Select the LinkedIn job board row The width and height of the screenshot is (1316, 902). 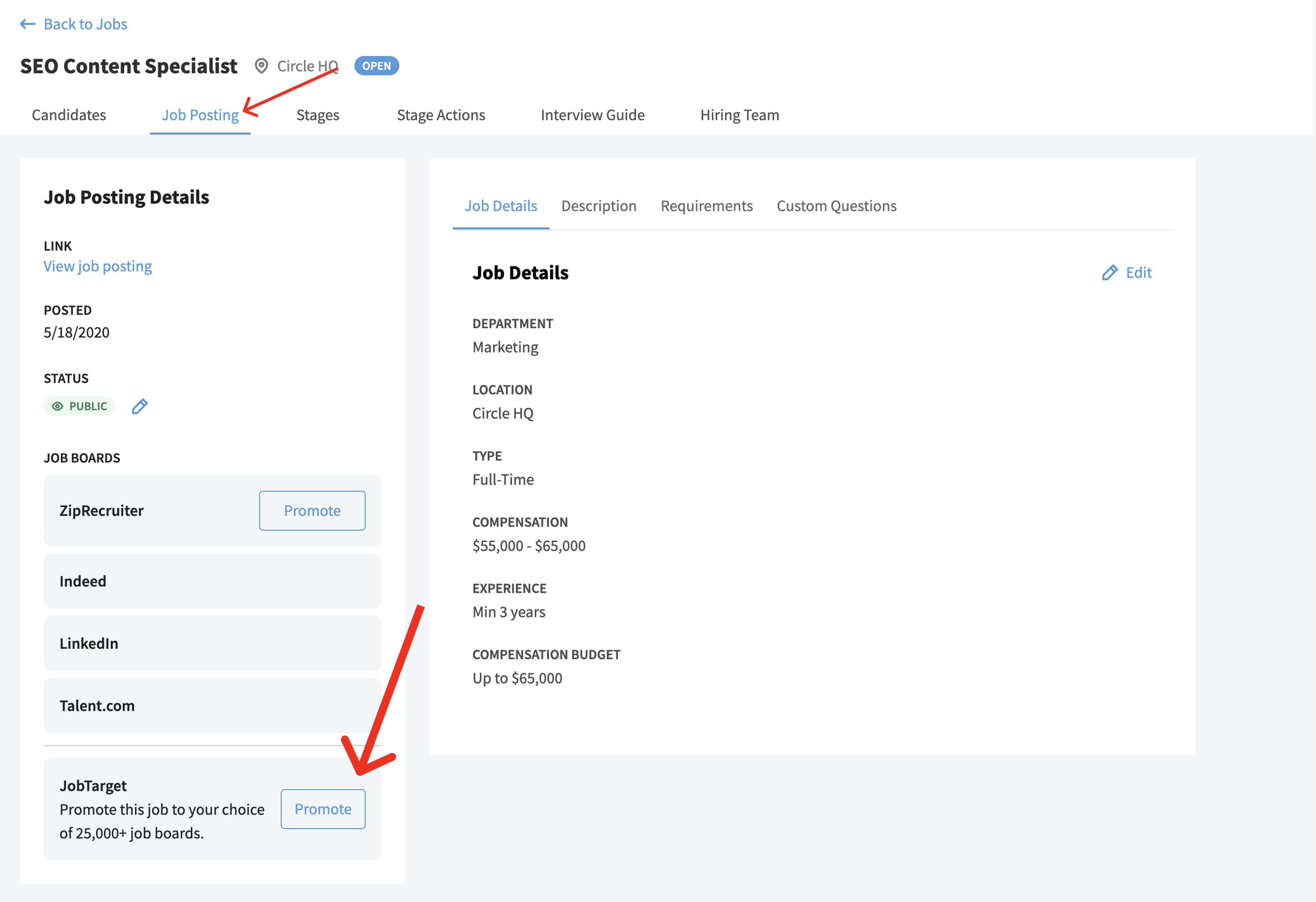212,644
